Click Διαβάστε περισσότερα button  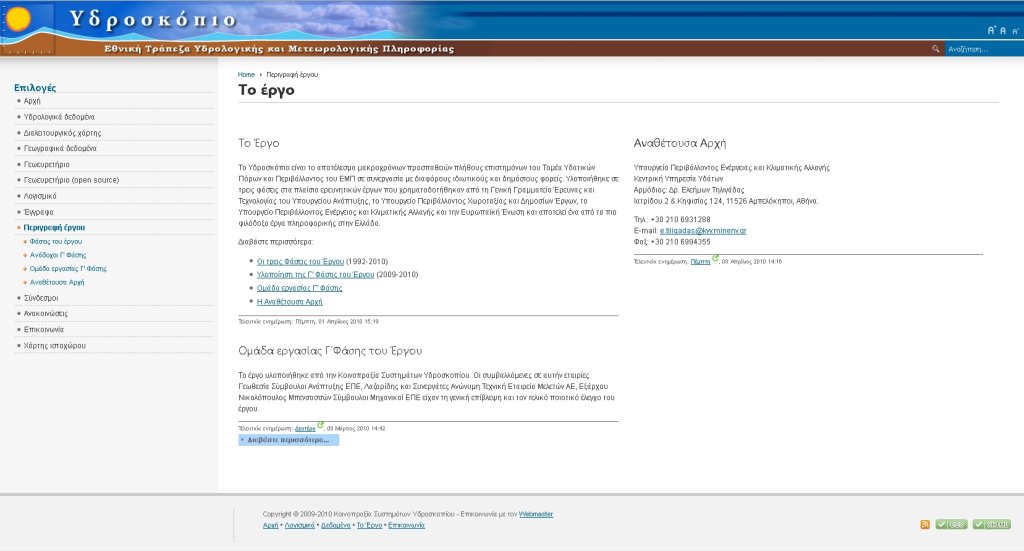point(289,440)
